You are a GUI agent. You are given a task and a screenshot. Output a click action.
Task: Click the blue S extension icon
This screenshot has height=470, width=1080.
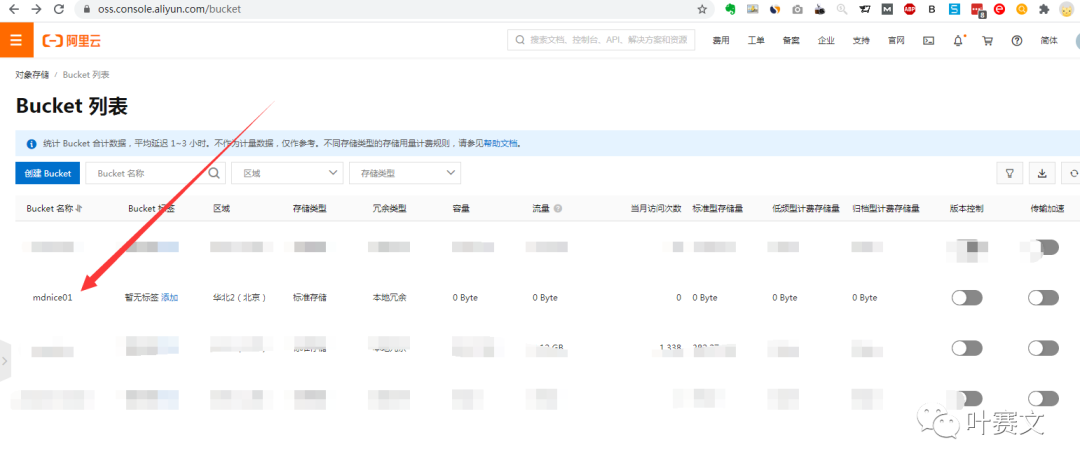(x=954, y=10)
